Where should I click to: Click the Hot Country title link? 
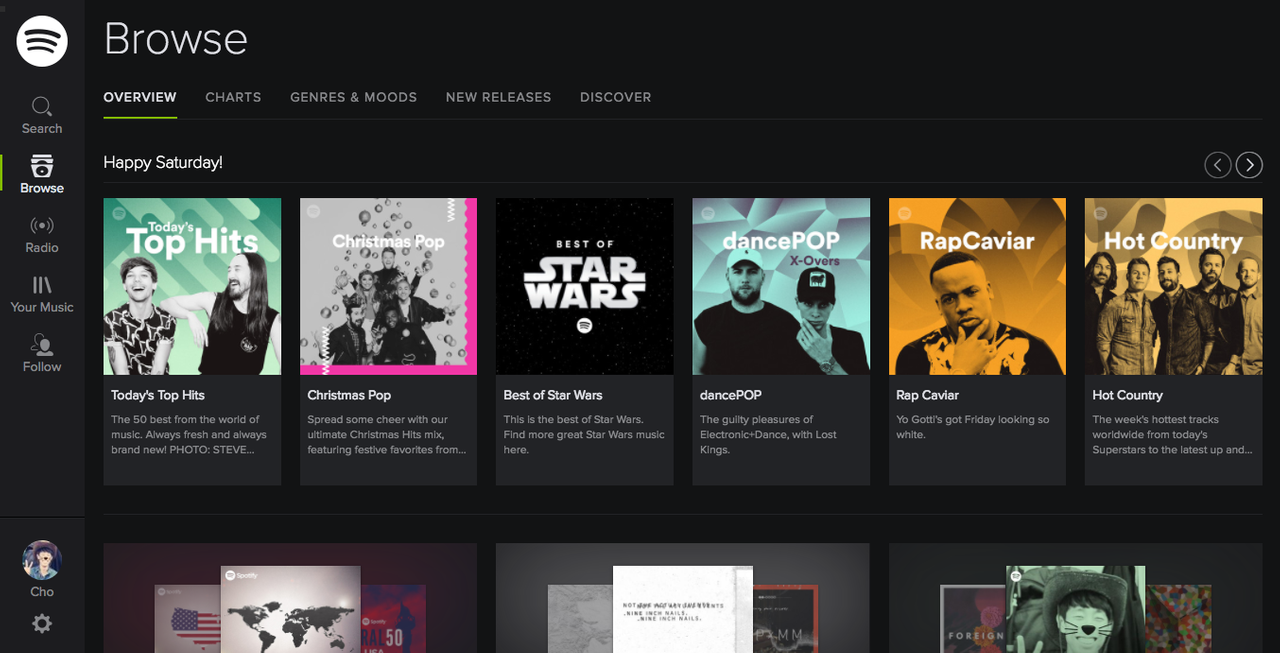click(x=1127, y=395)
